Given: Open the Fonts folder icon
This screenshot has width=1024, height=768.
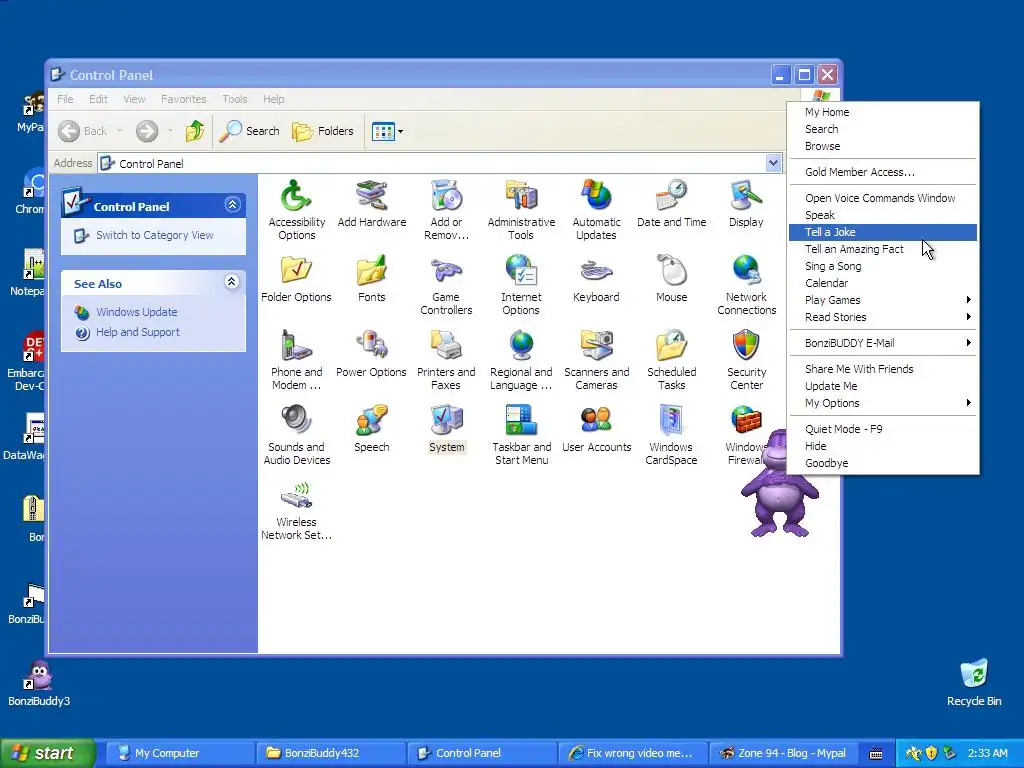Looking at the screenshot, I should click(372, 278).
